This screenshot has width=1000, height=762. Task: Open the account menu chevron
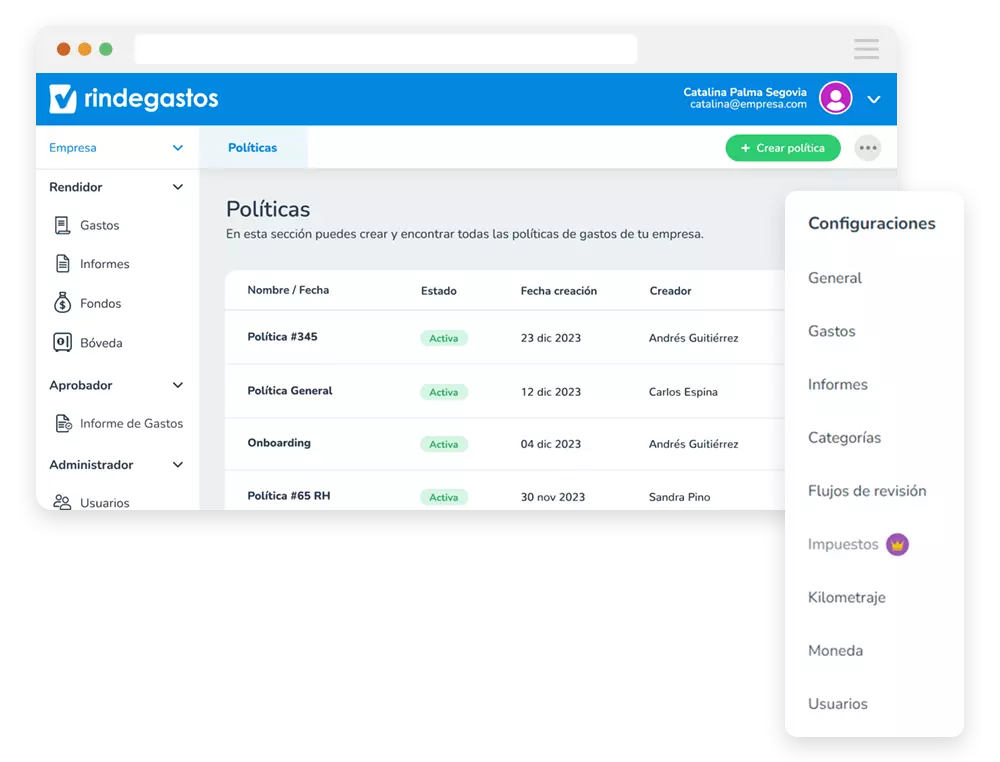(873, 99)
